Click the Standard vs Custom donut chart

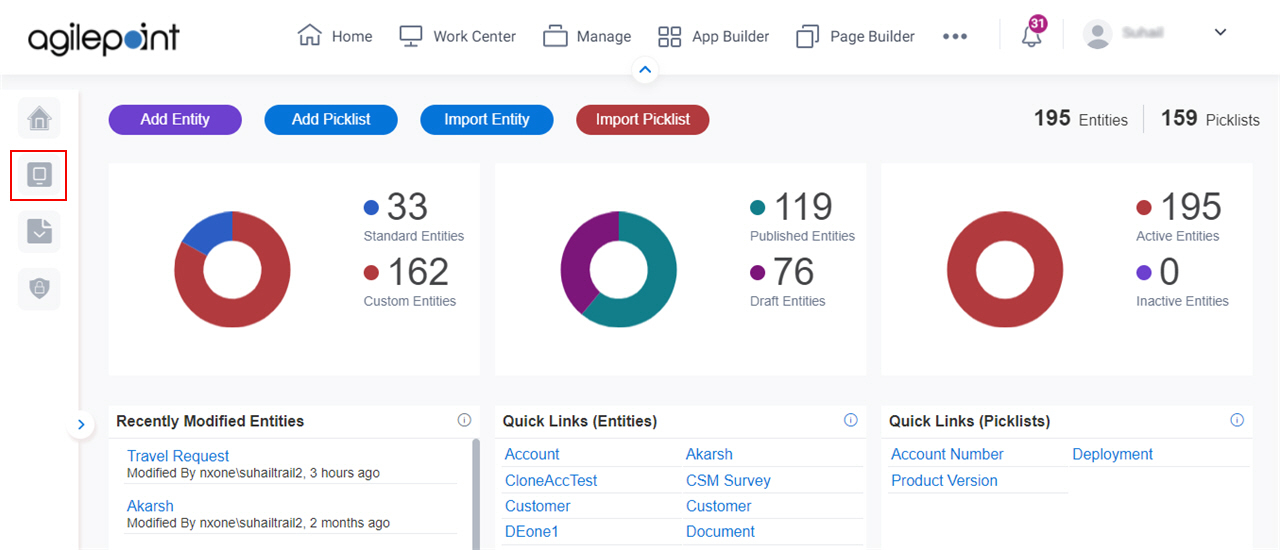coord(232,269)
